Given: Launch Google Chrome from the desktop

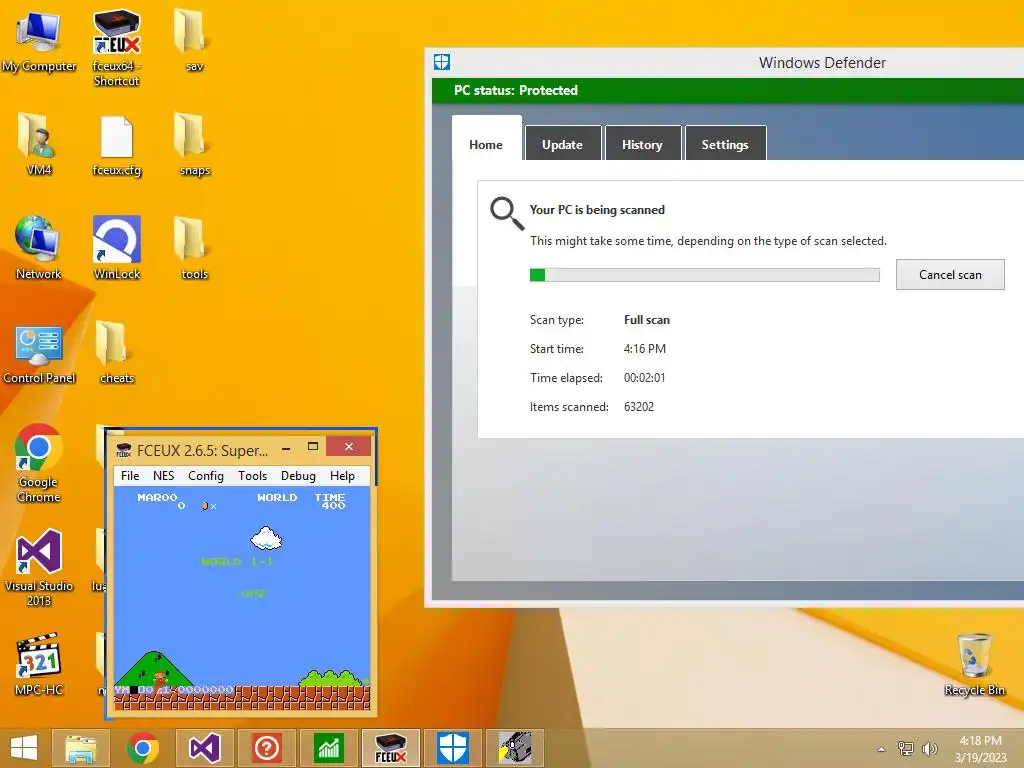Looking at the screenshot, I should pos(39,463).
